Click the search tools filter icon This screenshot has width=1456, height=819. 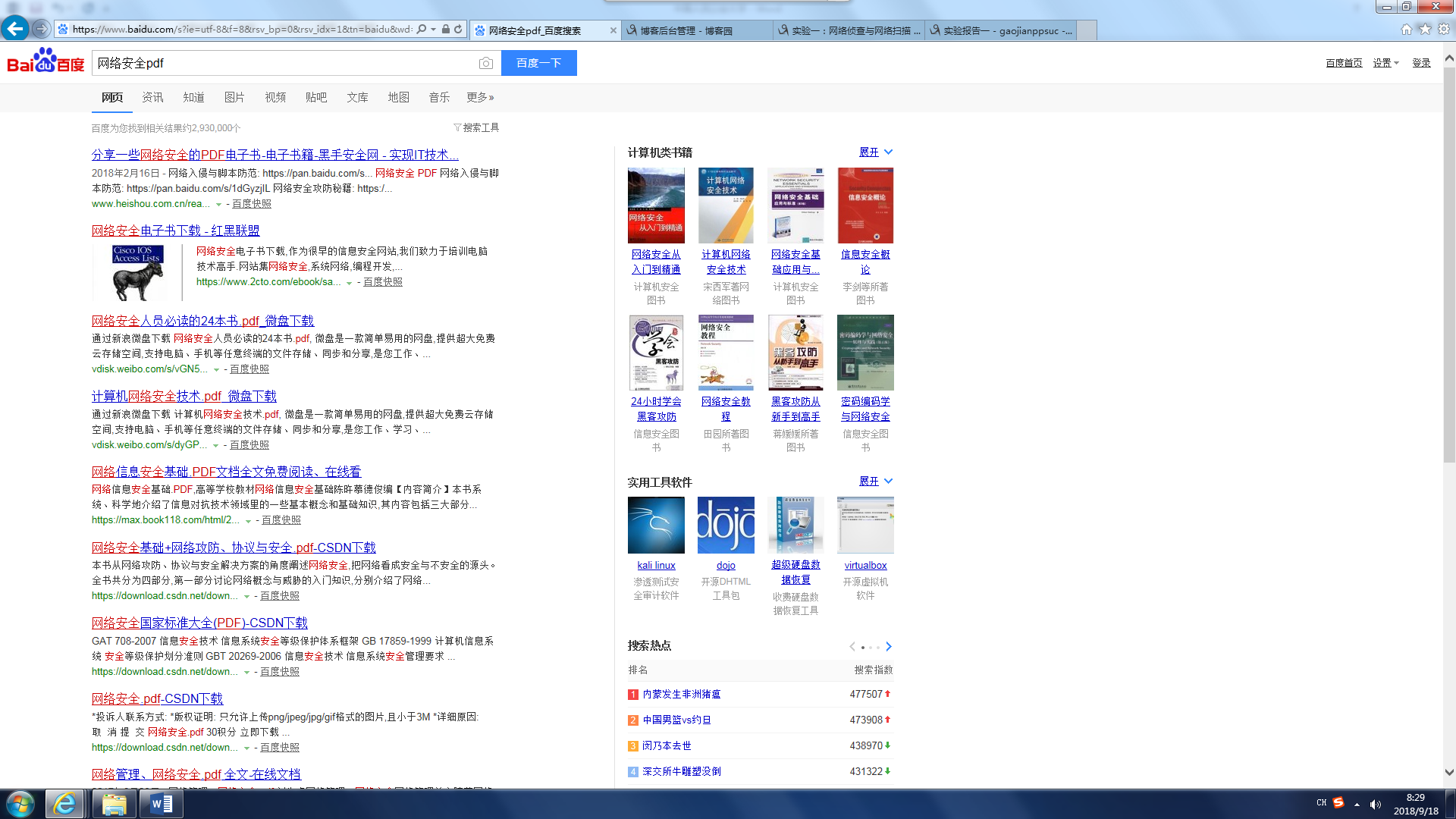(x=457, y=127)
